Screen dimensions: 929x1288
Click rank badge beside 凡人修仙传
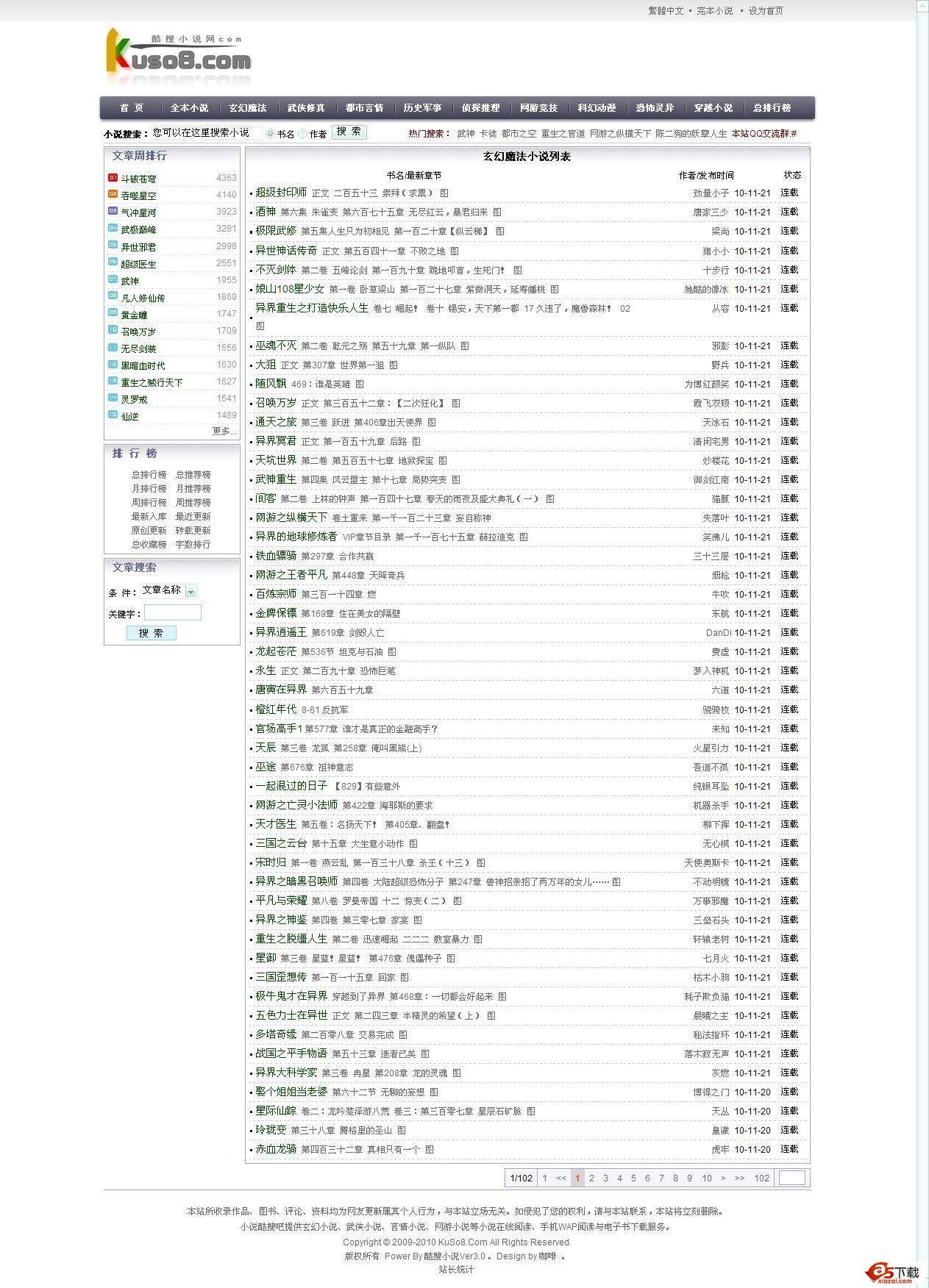(x=113, y=297)
